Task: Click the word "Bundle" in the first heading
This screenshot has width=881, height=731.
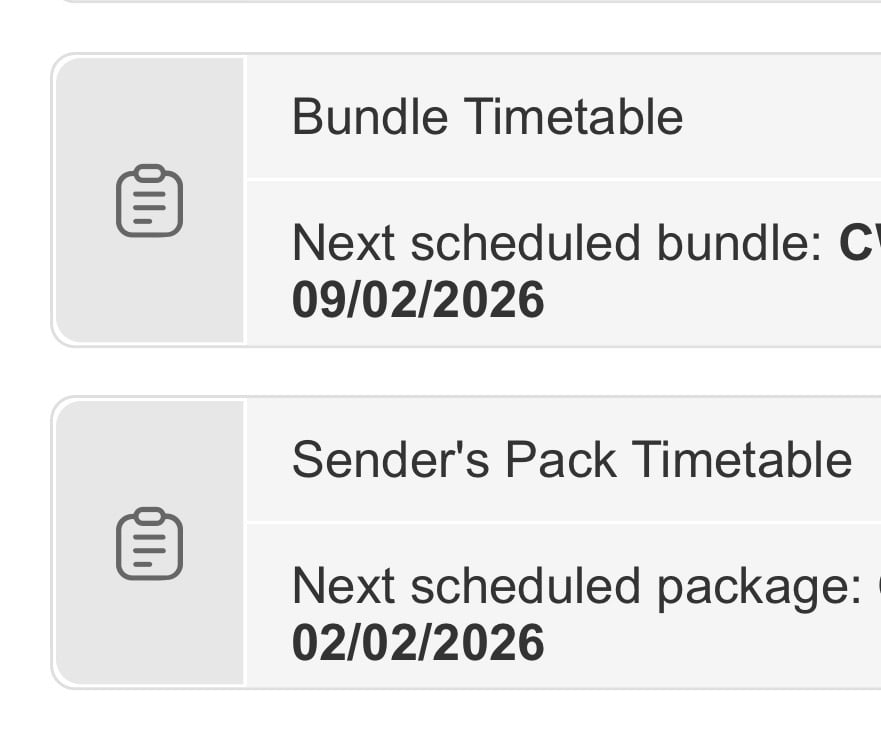Action: (369, 118)
